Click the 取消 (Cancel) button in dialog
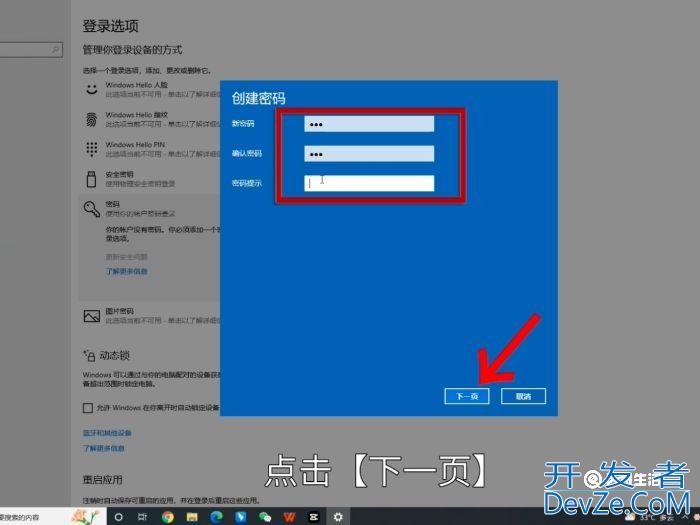 523,396
